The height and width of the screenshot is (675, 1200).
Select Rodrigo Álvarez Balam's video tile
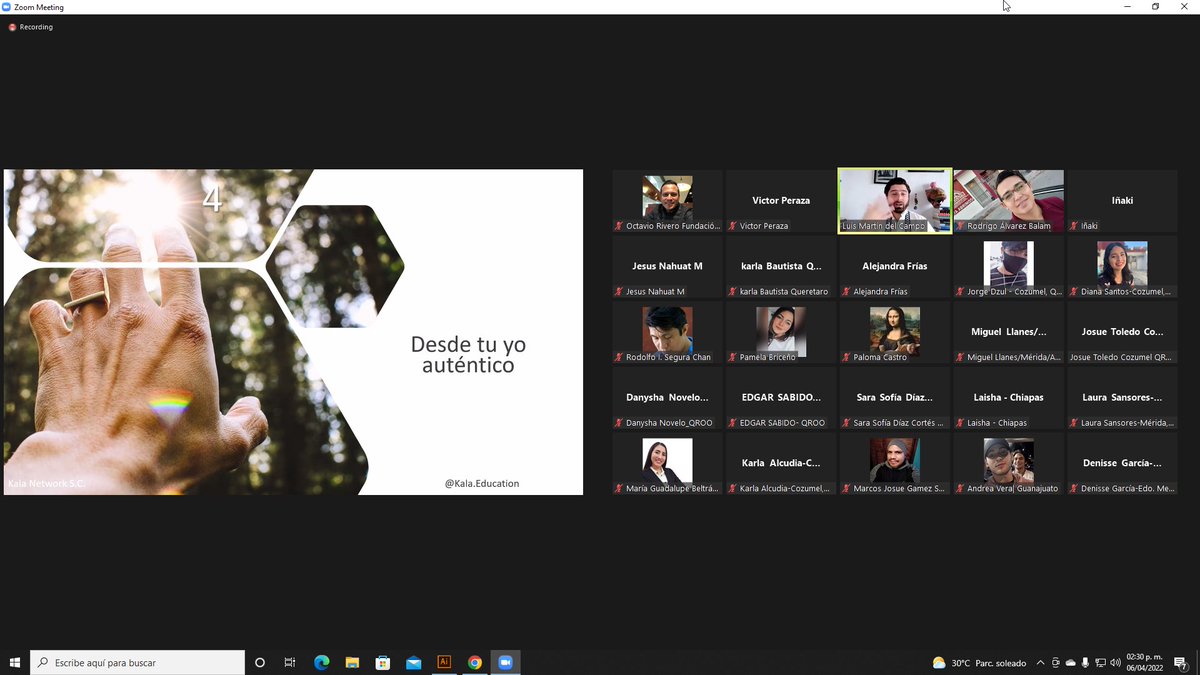click(x=1008, y=201)
